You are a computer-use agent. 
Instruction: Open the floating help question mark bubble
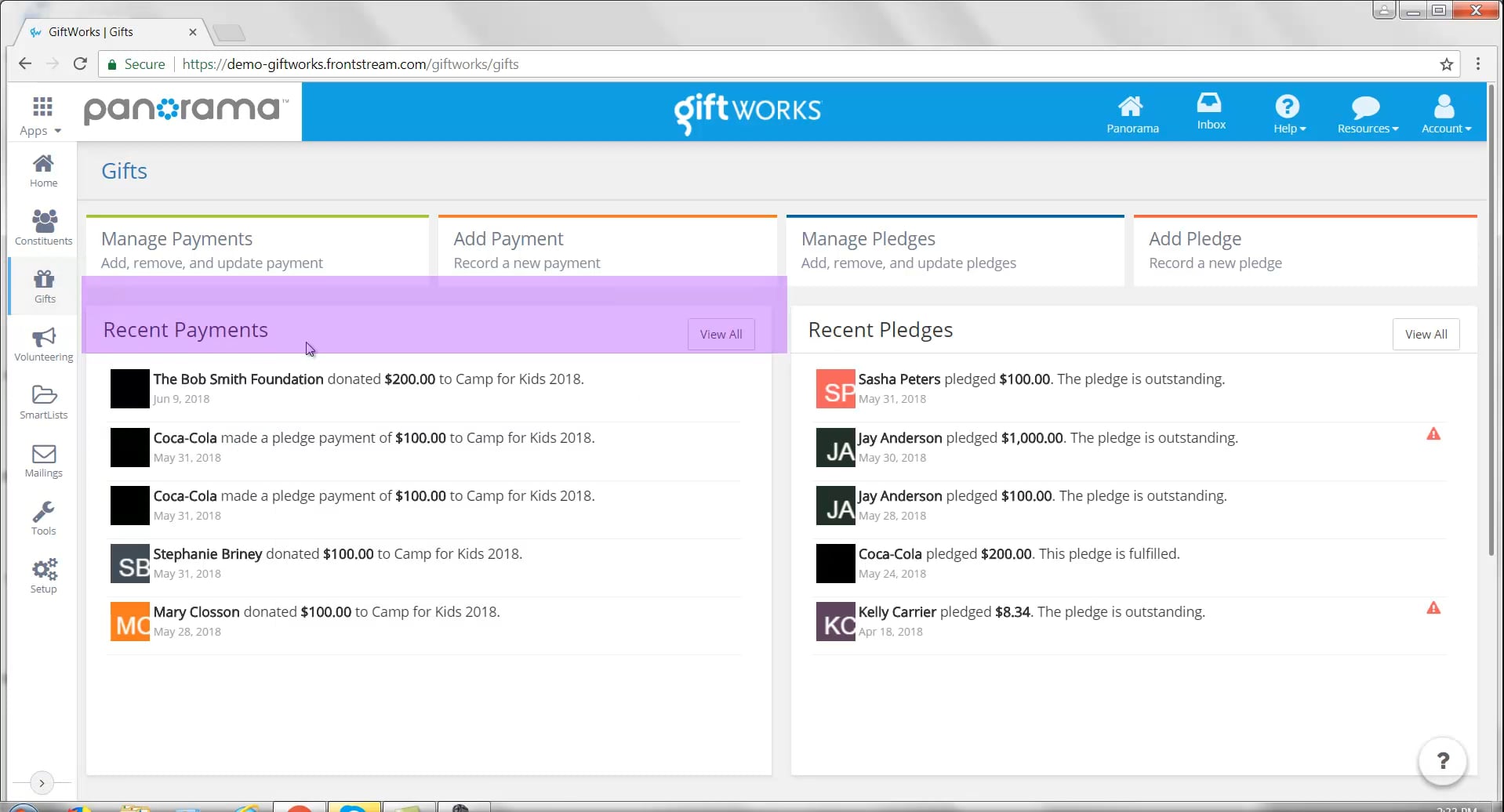click(1442, 760)
